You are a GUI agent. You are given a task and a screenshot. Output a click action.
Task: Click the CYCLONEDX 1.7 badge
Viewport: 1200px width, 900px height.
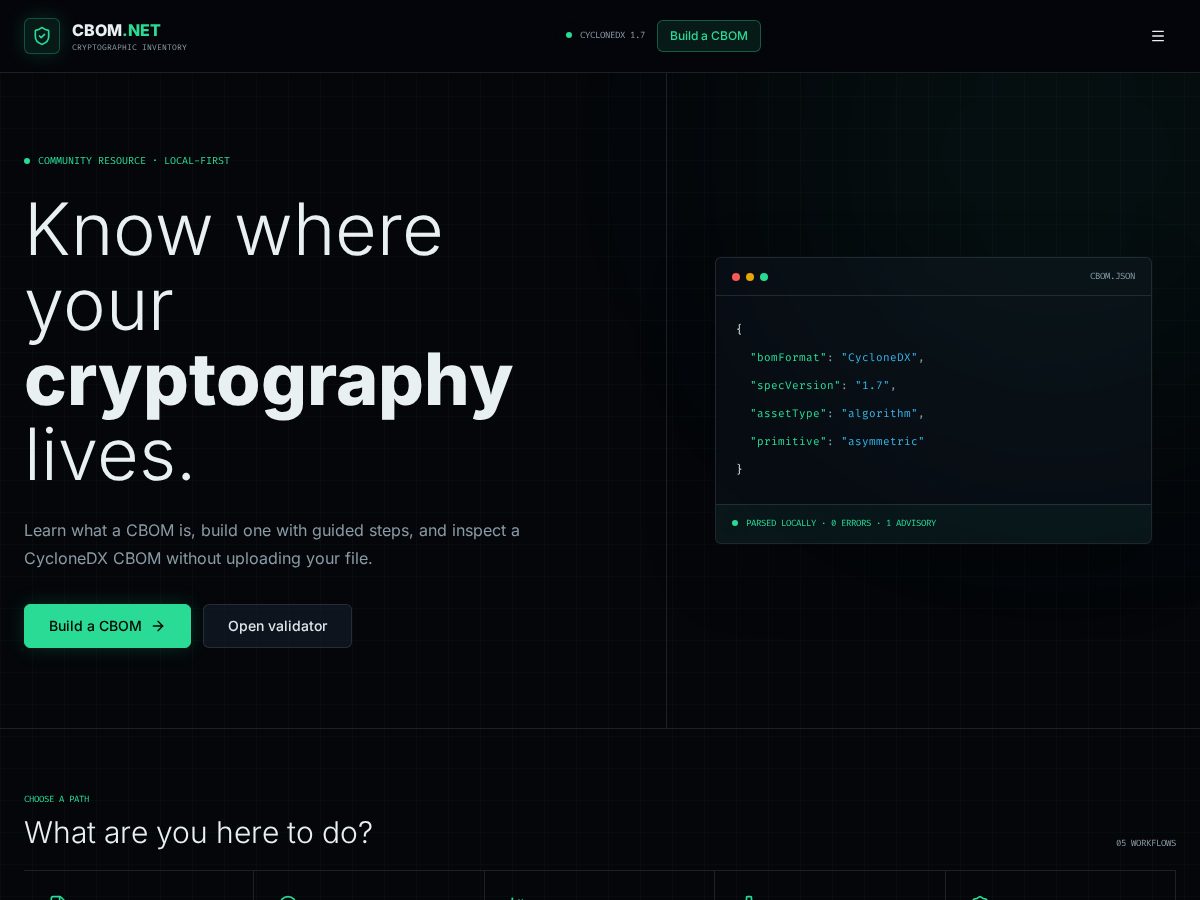(605, 35)
